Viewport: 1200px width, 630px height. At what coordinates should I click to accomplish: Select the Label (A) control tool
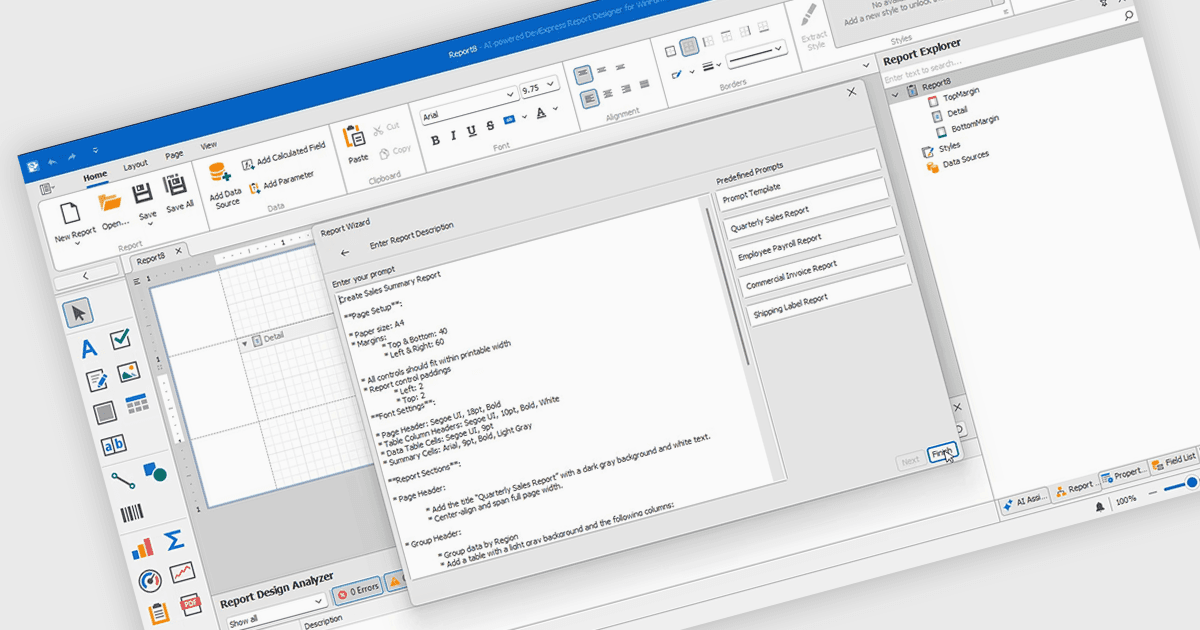tap(89, 349)
